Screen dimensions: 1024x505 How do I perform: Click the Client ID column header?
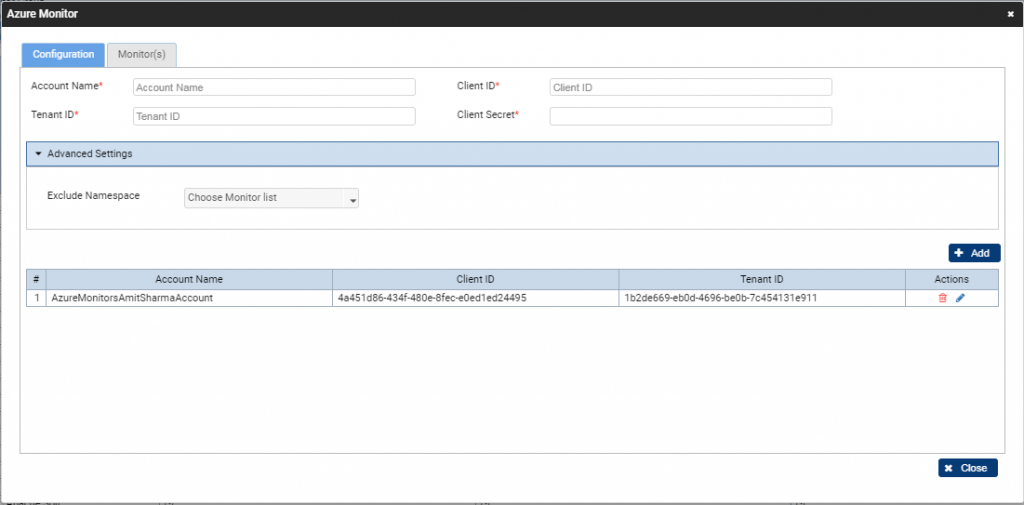475,279
